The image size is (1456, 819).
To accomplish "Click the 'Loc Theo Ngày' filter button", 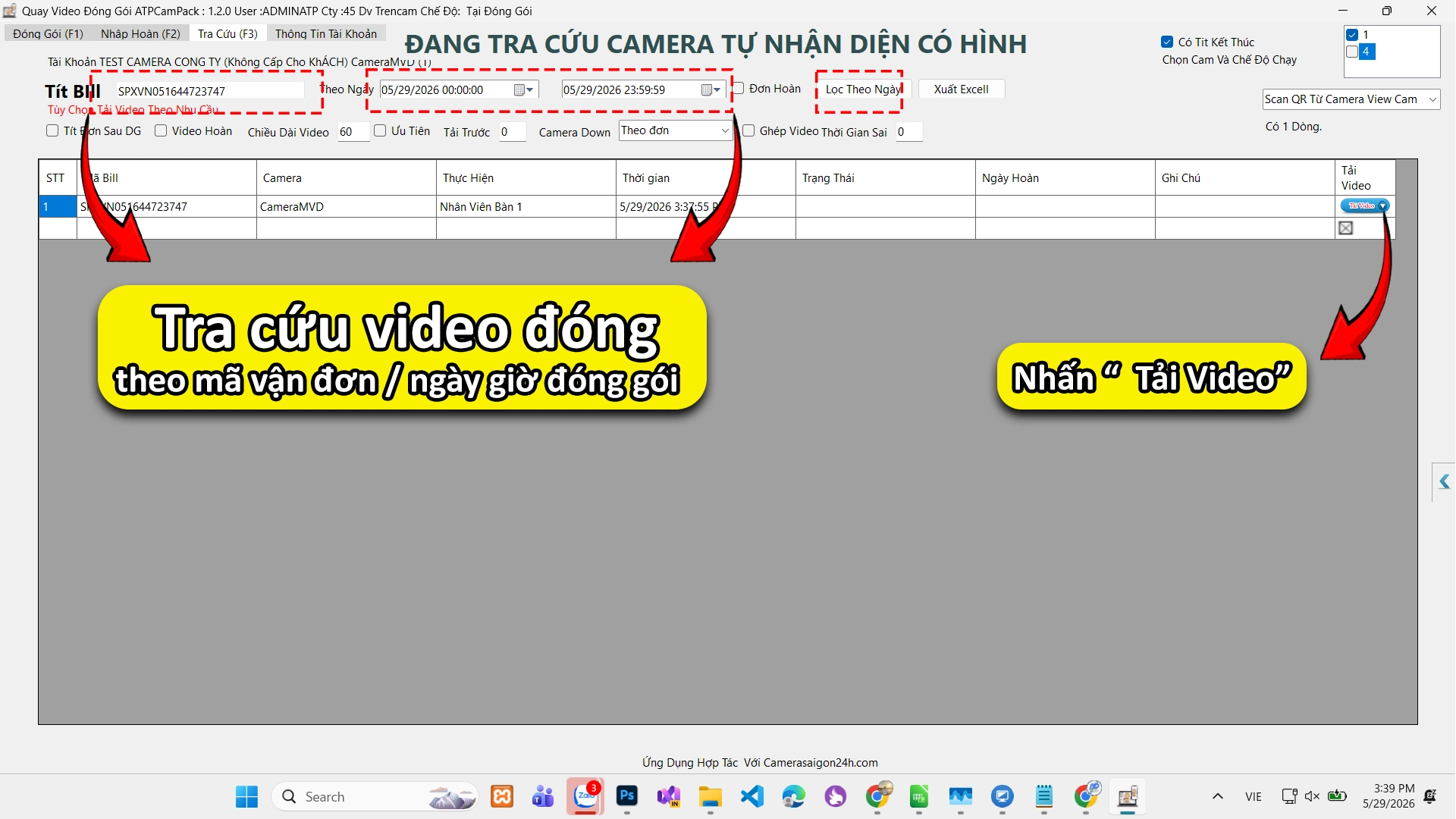I will tap(863, 89).
